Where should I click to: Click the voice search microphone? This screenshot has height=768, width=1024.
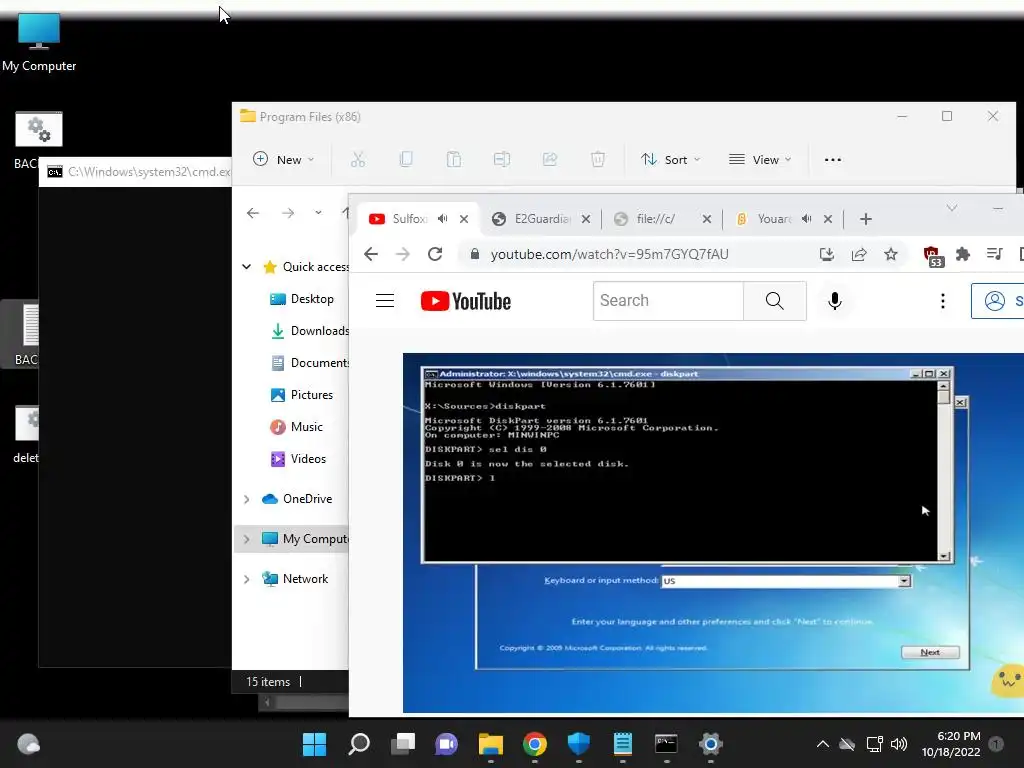coord(835,300)
